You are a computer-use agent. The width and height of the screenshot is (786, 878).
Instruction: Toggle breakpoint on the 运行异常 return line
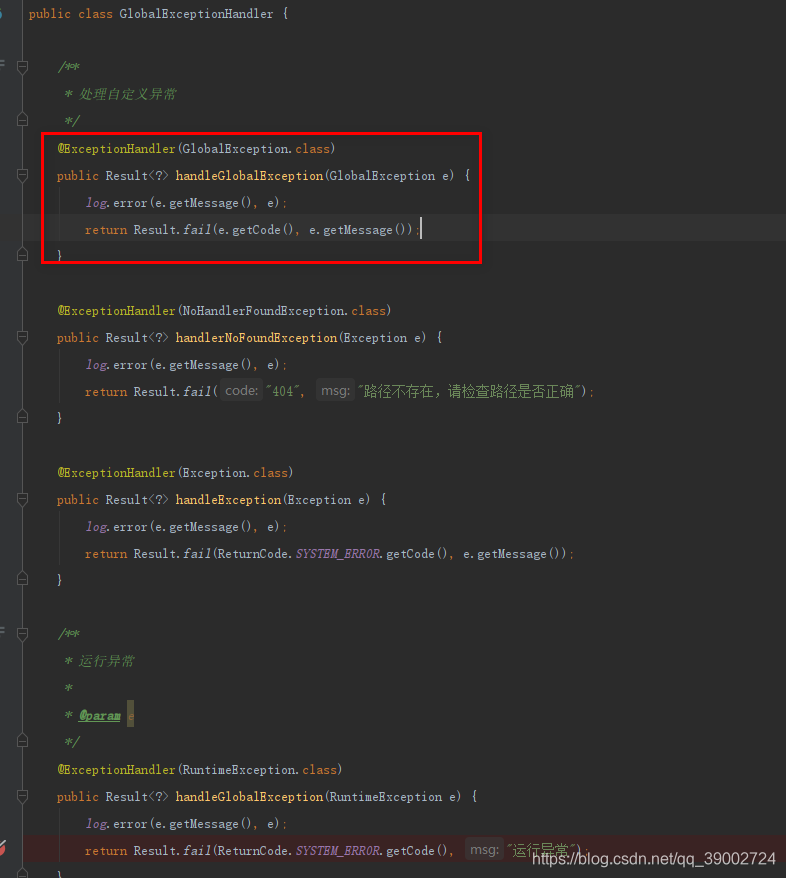point(4,849)
